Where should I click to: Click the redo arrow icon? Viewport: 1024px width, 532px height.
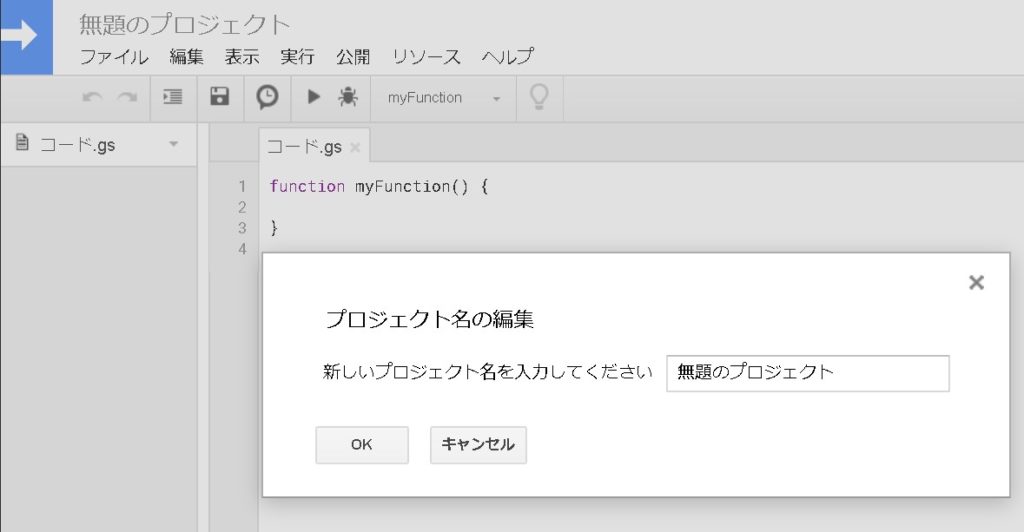pyautogui.click(x=127, y=97)
